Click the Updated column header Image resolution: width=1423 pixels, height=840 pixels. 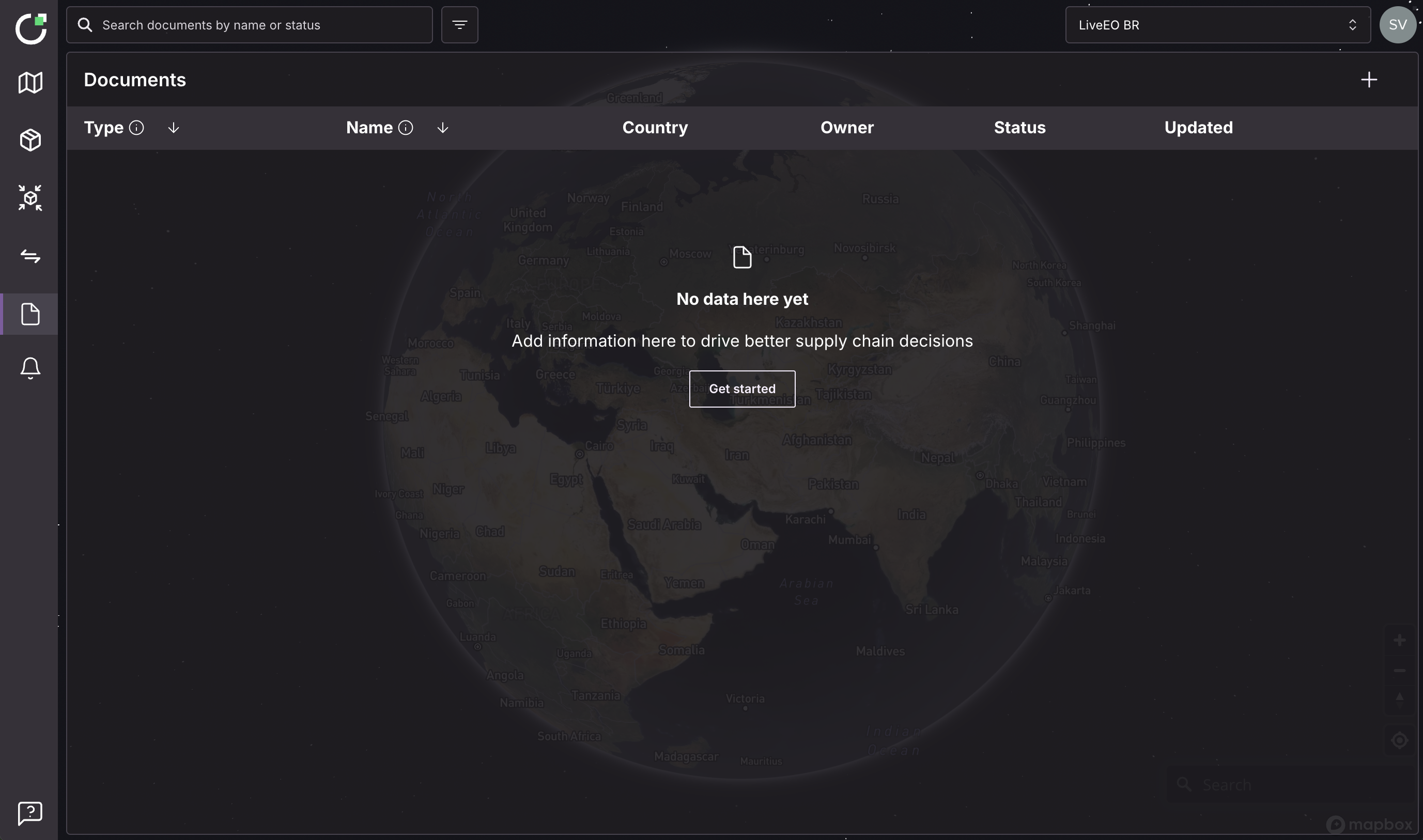pos(1198,128)
